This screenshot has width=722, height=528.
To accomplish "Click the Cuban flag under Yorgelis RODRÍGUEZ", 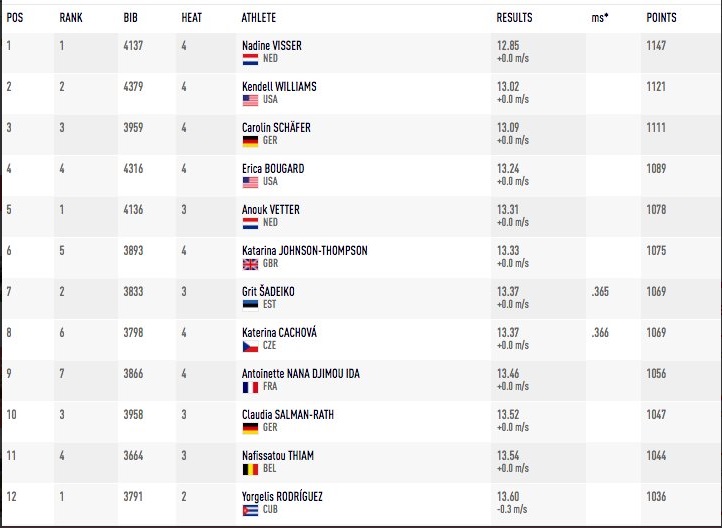I will [250, 510].
